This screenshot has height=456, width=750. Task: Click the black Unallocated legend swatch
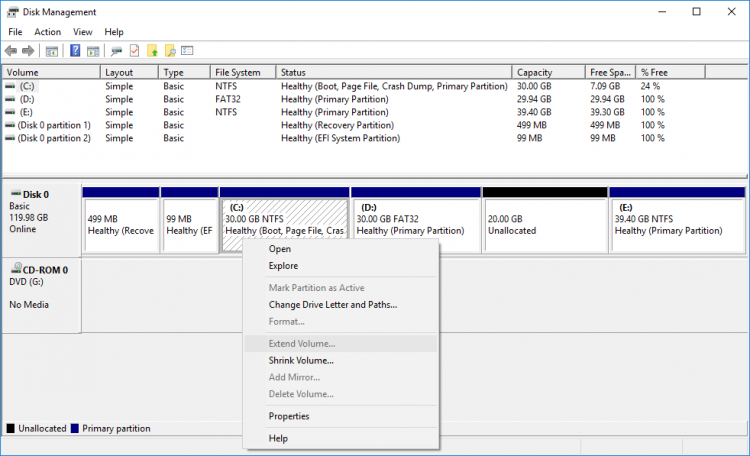click(x=11, y=428)
